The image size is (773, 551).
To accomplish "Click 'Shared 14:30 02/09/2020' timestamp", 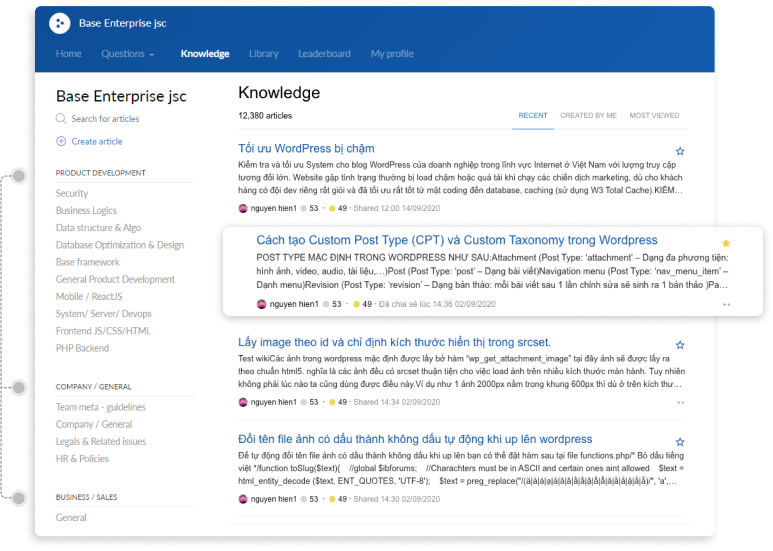I will (397, 499).
